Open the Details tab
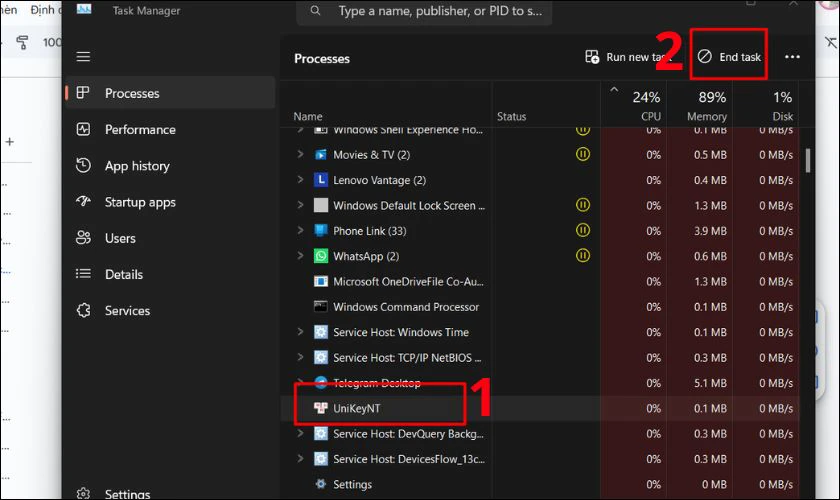The height and width of the screenshot is (500, 840). [170, 274]
